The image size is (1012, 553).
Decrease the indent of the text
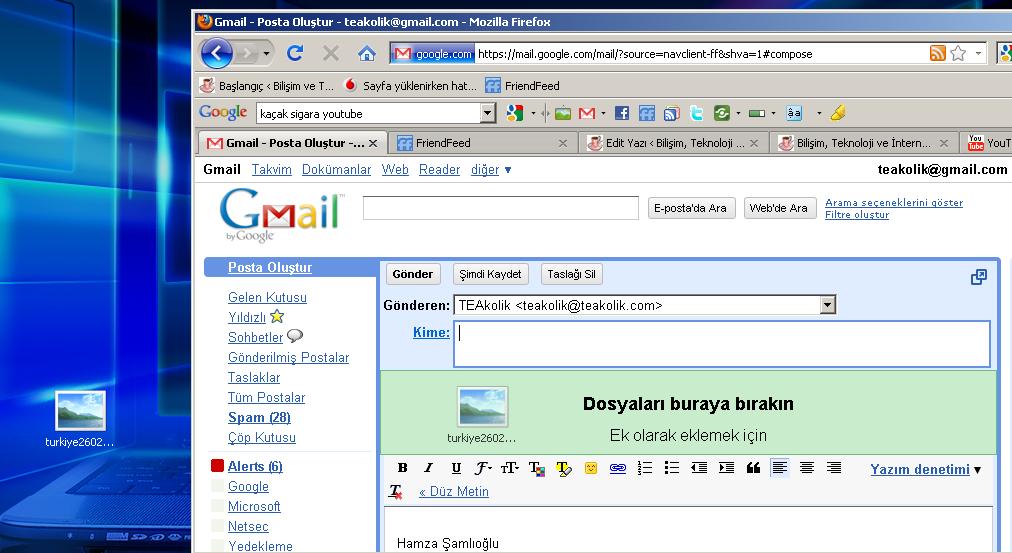699,468
